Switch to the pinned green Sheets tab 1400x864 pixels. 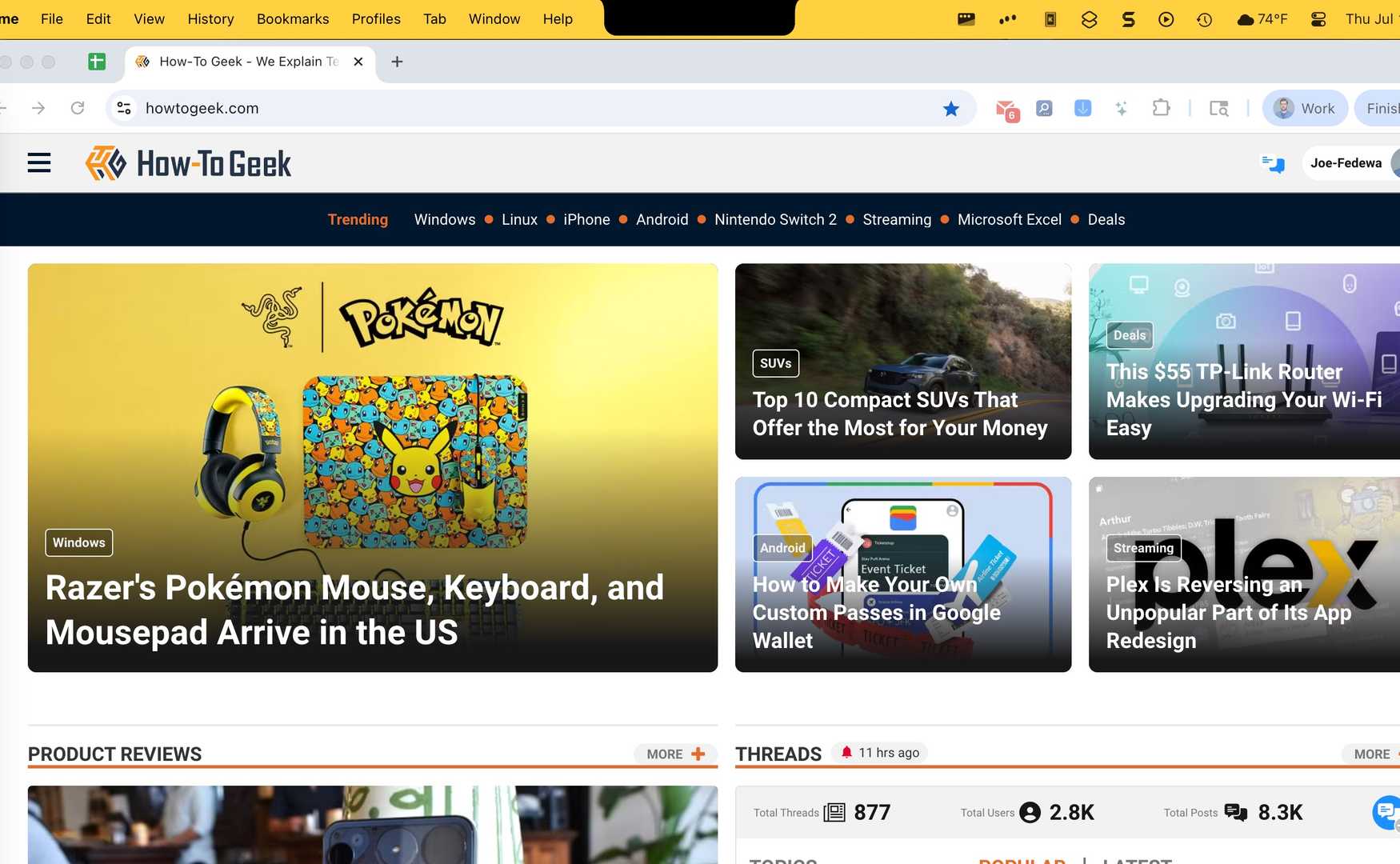pos(97,62)
